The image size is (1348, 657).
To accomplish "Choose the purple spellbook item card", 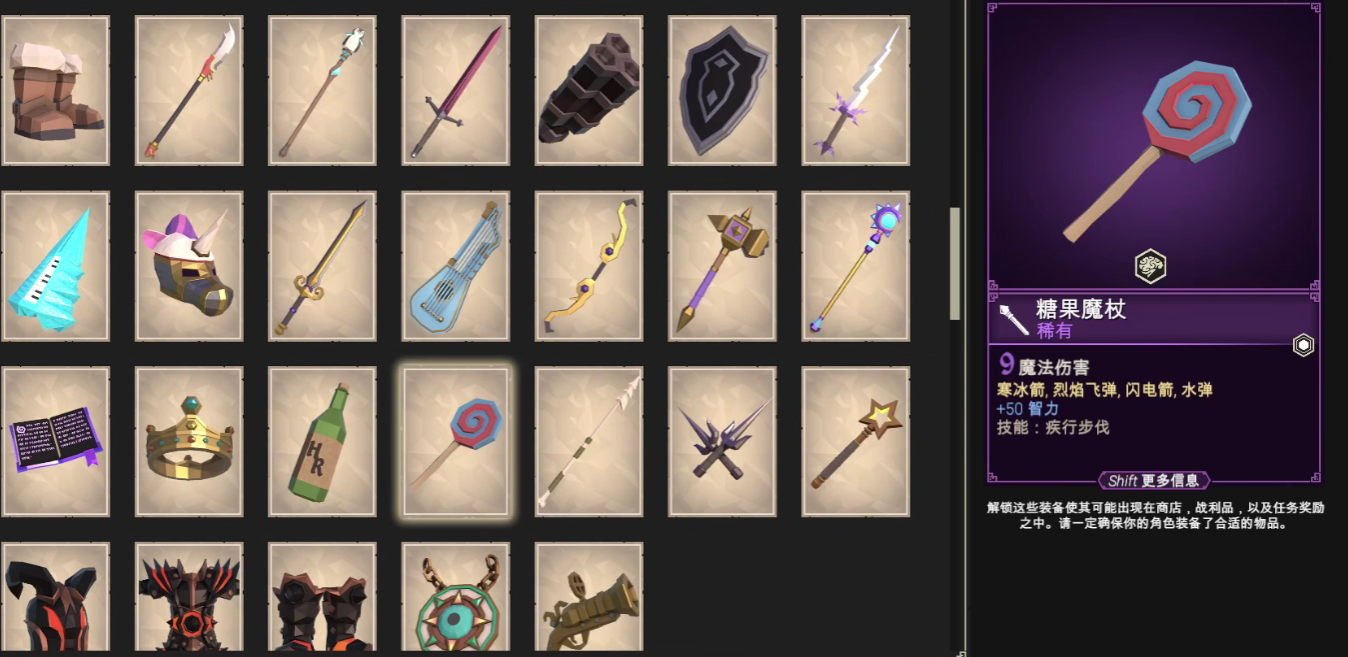I will click(56, 442).
